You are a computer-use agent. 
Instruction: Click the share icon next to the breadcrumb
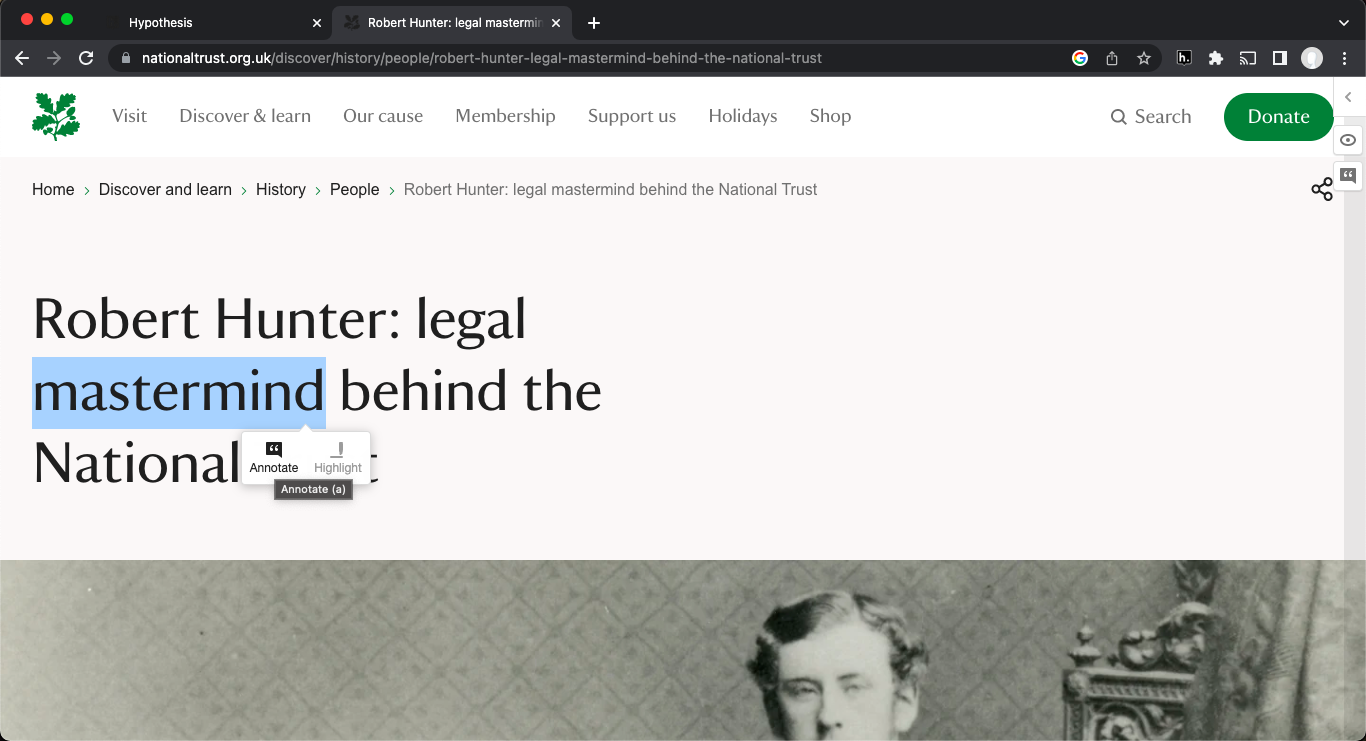click(x=1322, y=189)
